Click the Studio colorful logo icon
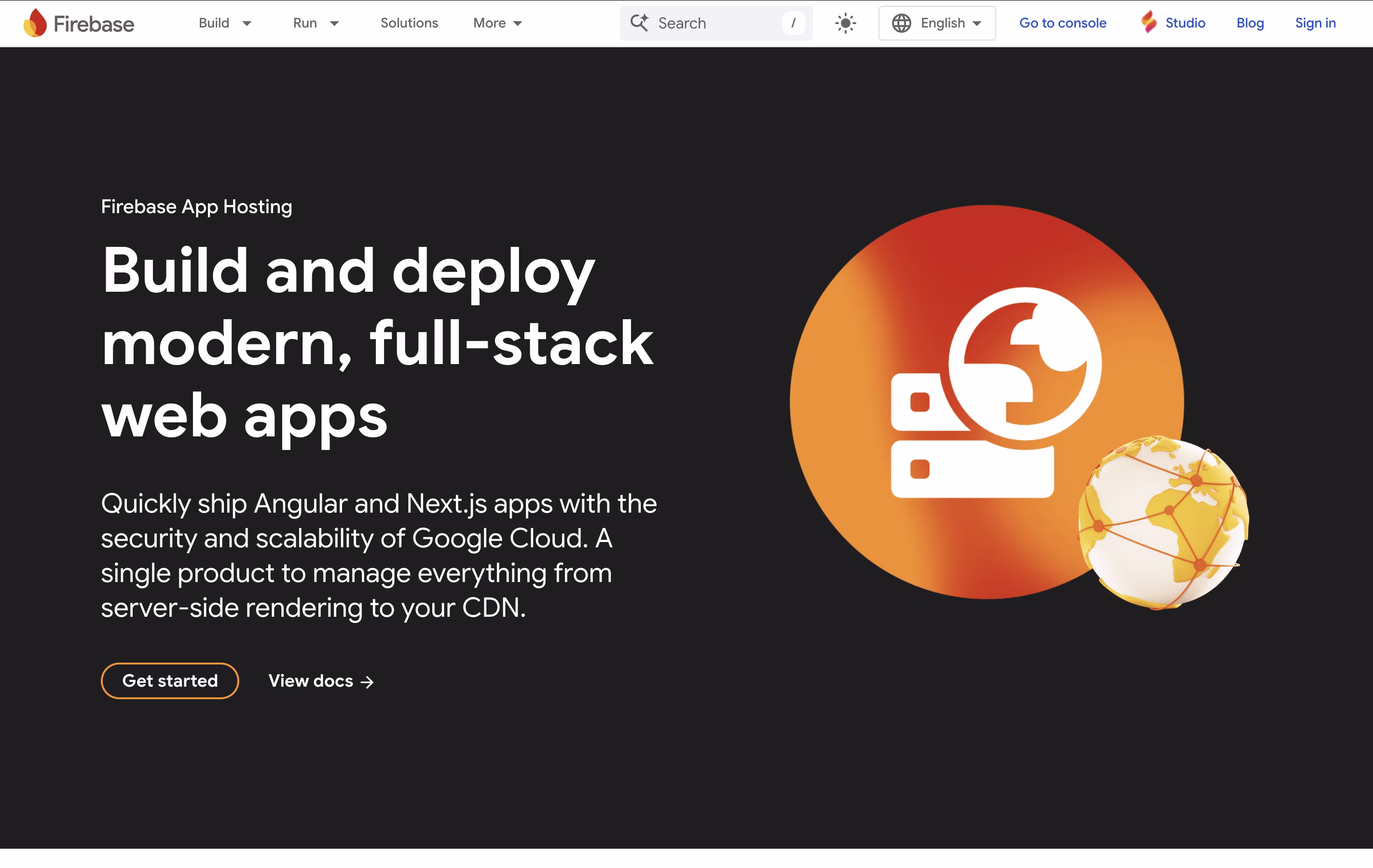Screen dimensions: 1373x868 (x=1148, y=23)
